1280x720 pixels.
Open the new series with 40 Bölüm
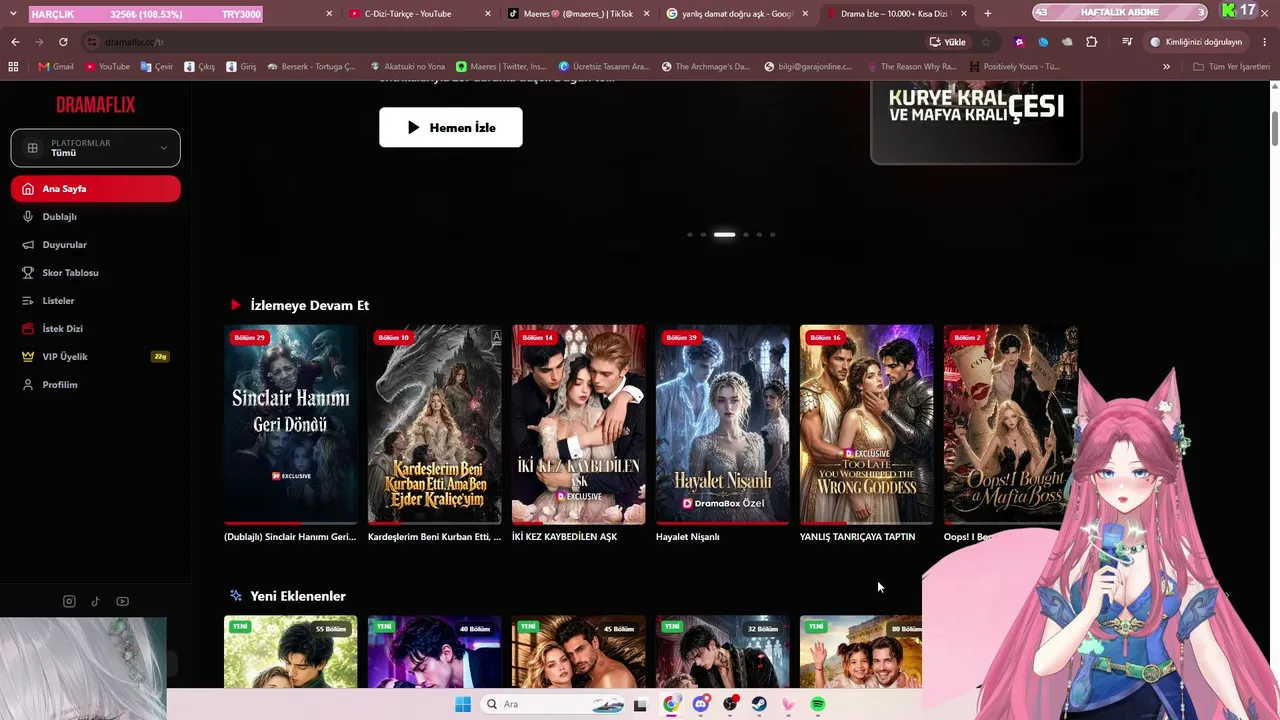(435, 652)
